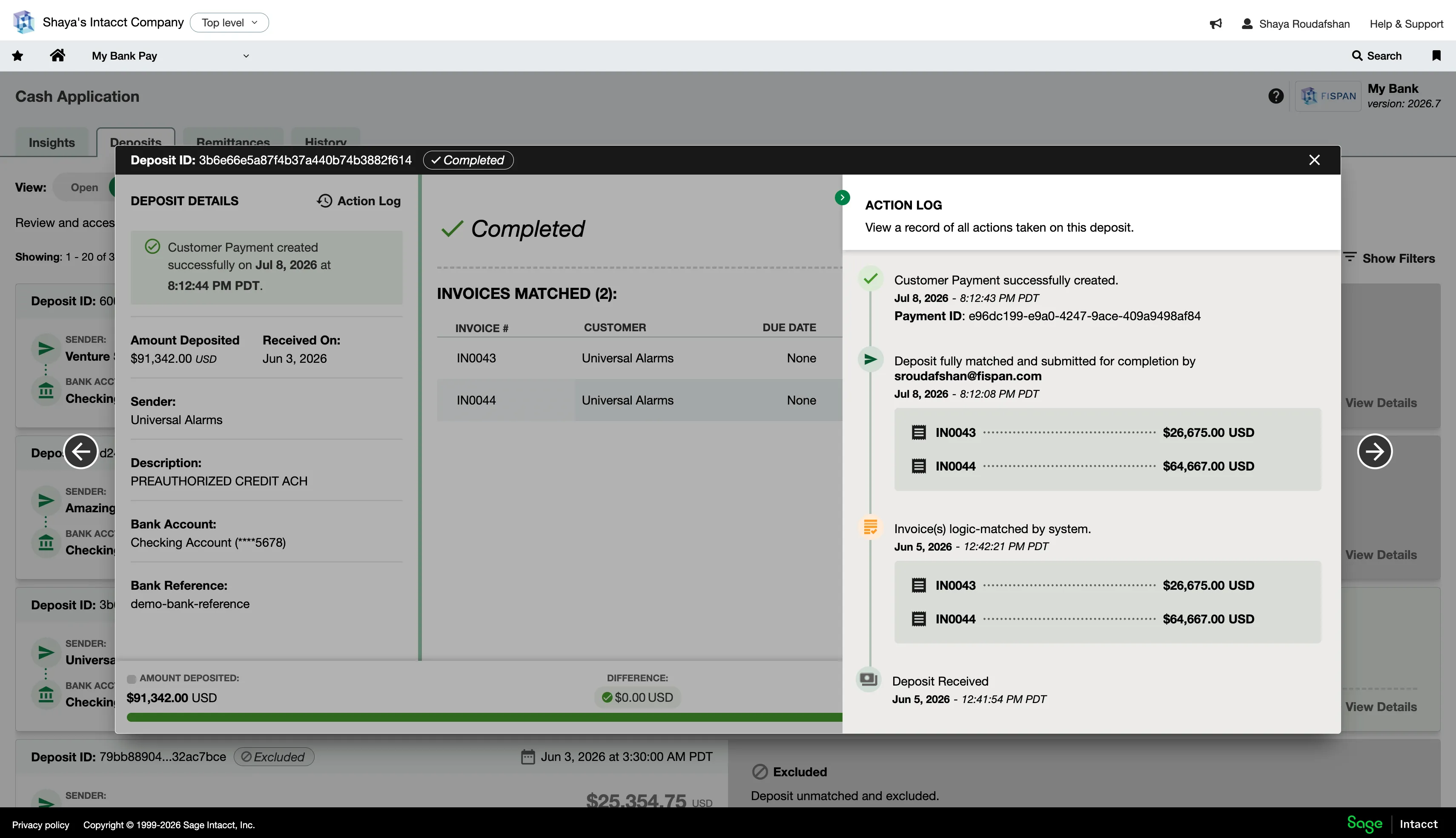Click the Payment ID value in action log

point(1084,316)
